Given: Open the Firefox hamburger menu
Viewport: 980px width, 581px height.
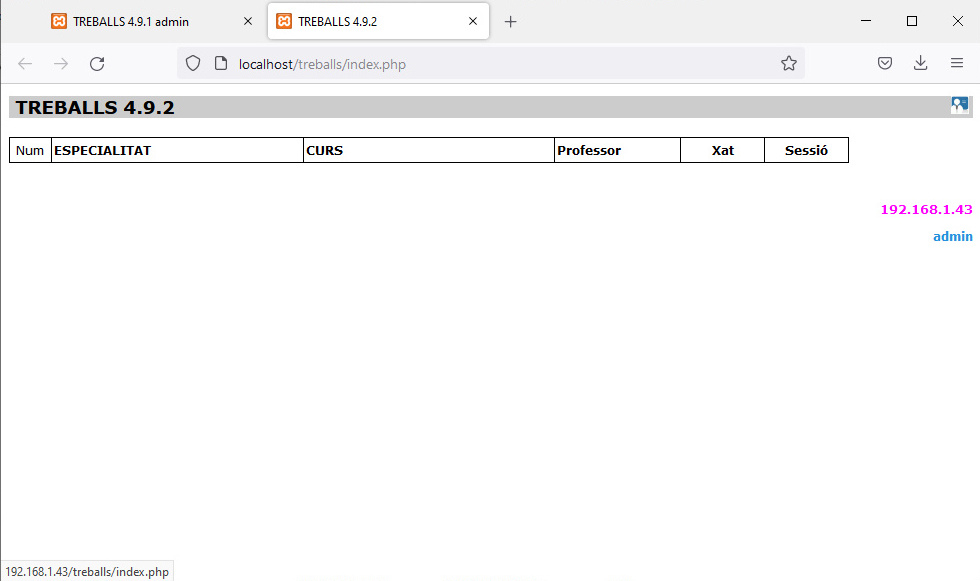Looking at the screenshot, I should click(957, 63).
